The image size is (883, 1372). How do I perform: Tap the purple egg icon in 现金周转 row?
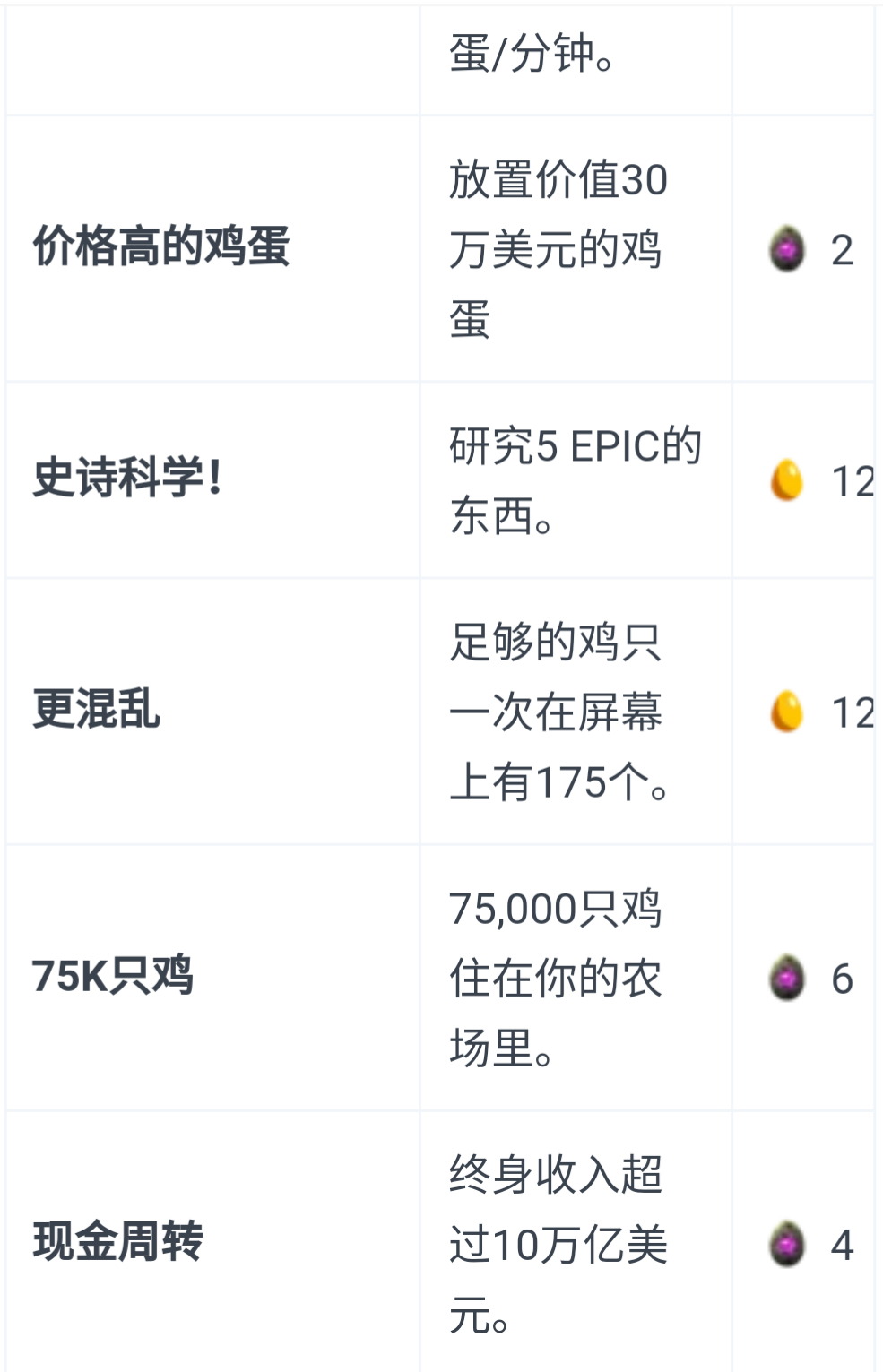787,1244
